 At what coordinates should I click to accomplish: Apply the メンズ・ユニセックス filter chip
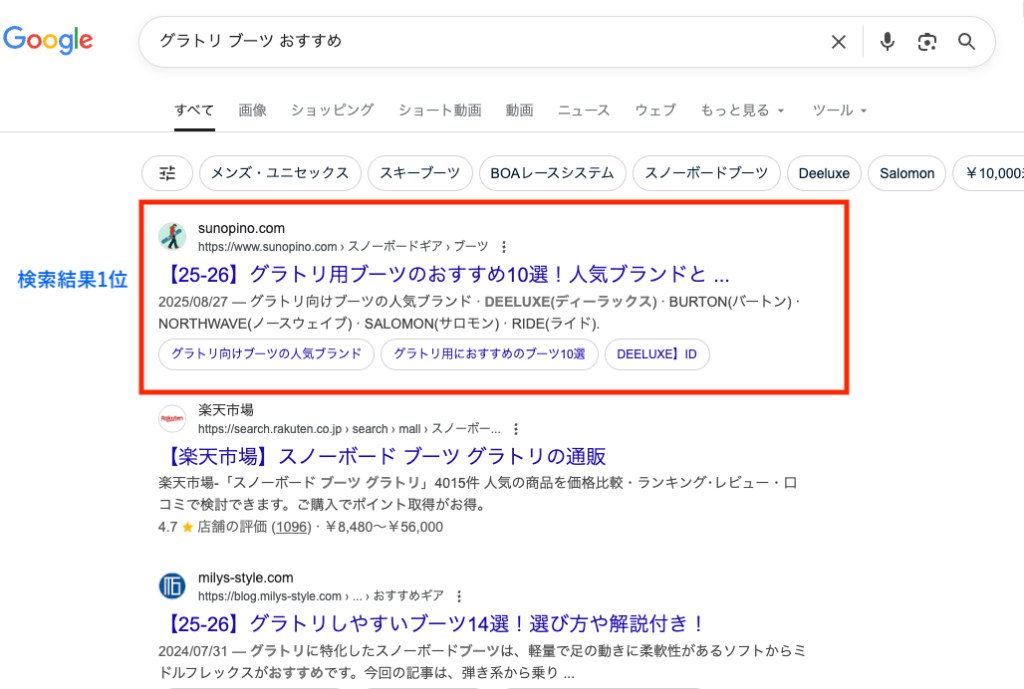pos(280,173)
